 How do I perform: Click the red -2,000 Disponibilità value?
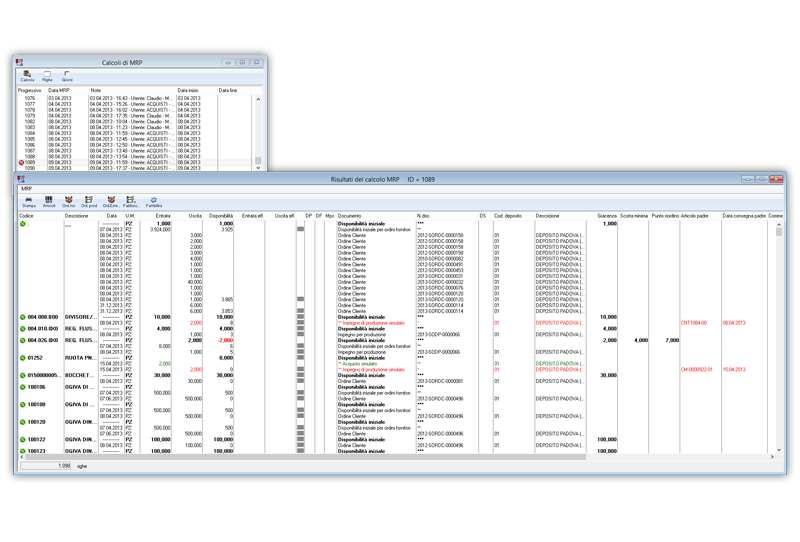tap(225, 340)
